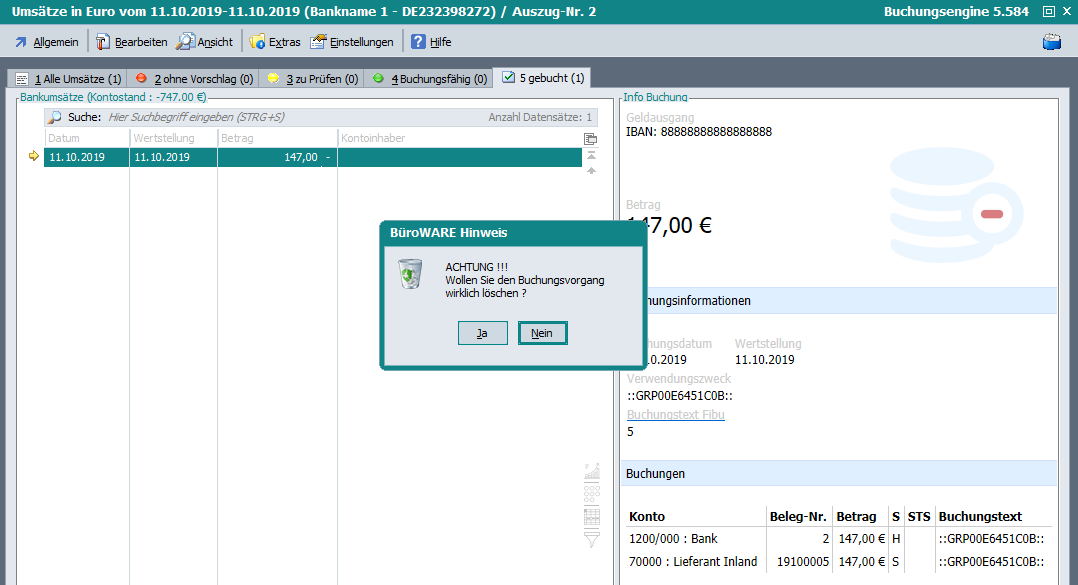The image size is (1078, 585).
Task: Switch to '2 ohne Vorschlag' tab
Action: pyautogui.click(x=194, y=78)
